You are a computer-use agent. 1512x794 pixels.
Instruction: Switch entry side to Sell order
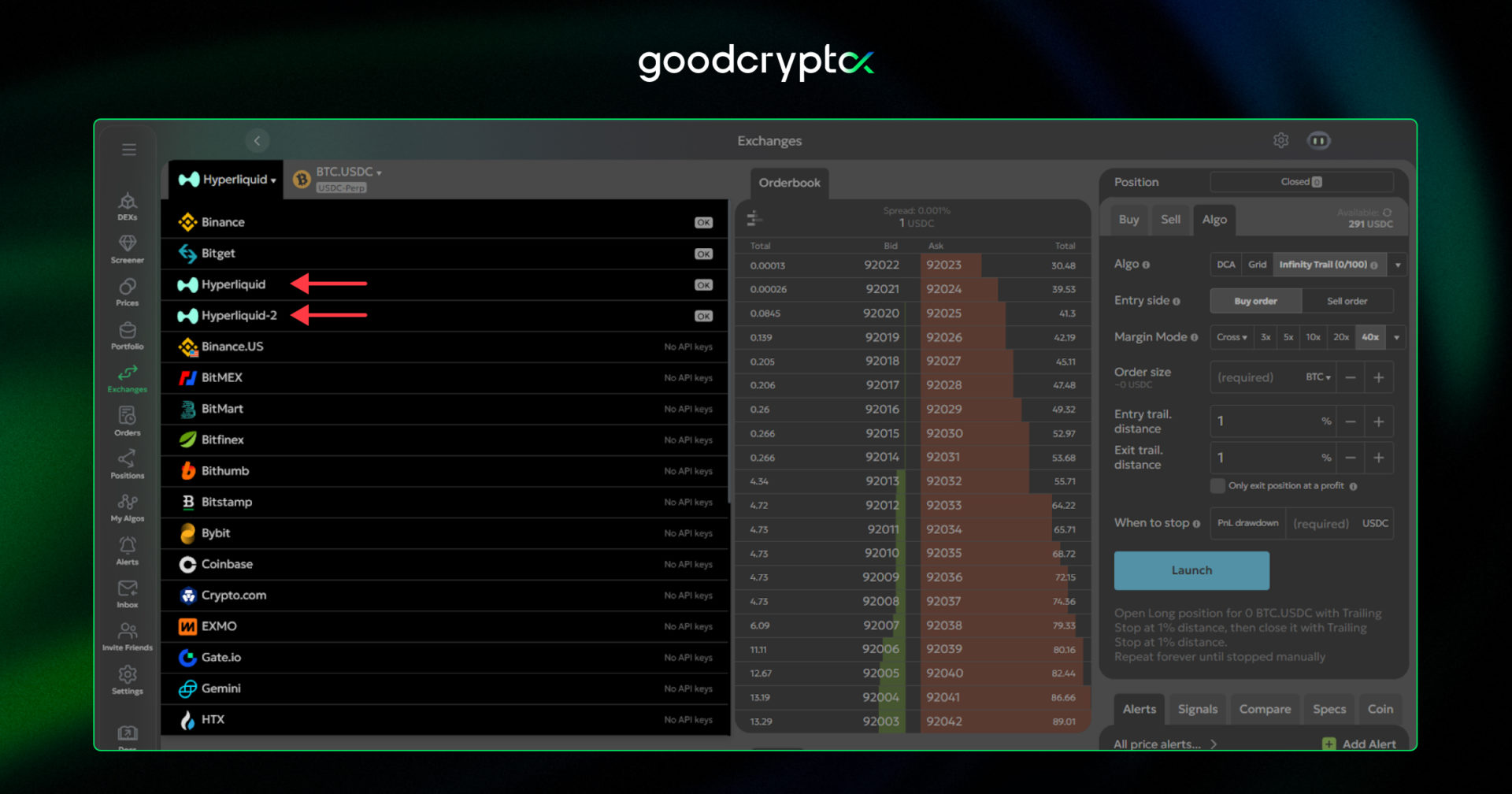click(1347, 300)
